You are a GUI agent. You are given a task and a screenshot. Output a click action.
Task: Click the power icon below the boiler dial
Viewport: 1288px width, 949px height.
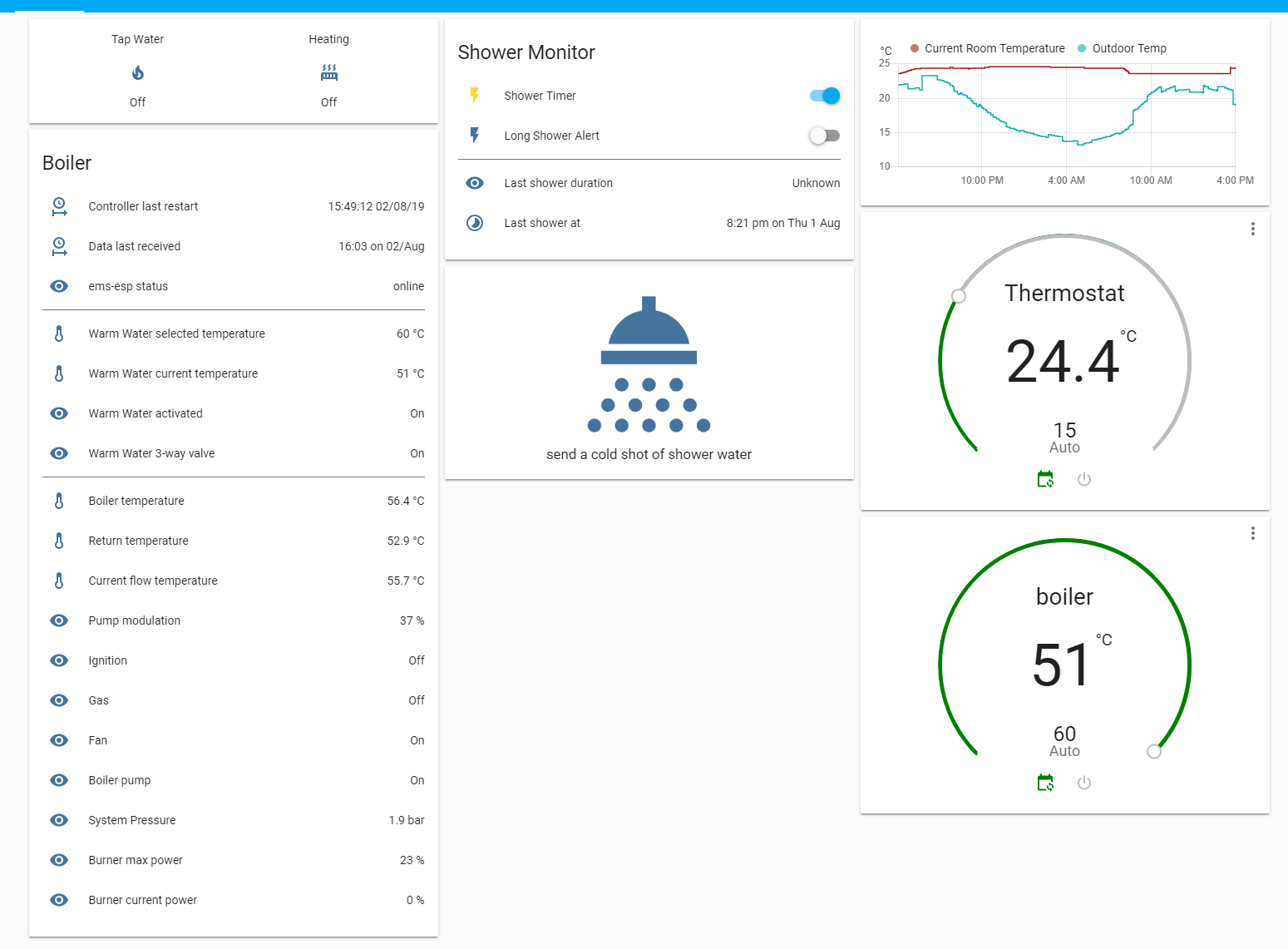1084,783
